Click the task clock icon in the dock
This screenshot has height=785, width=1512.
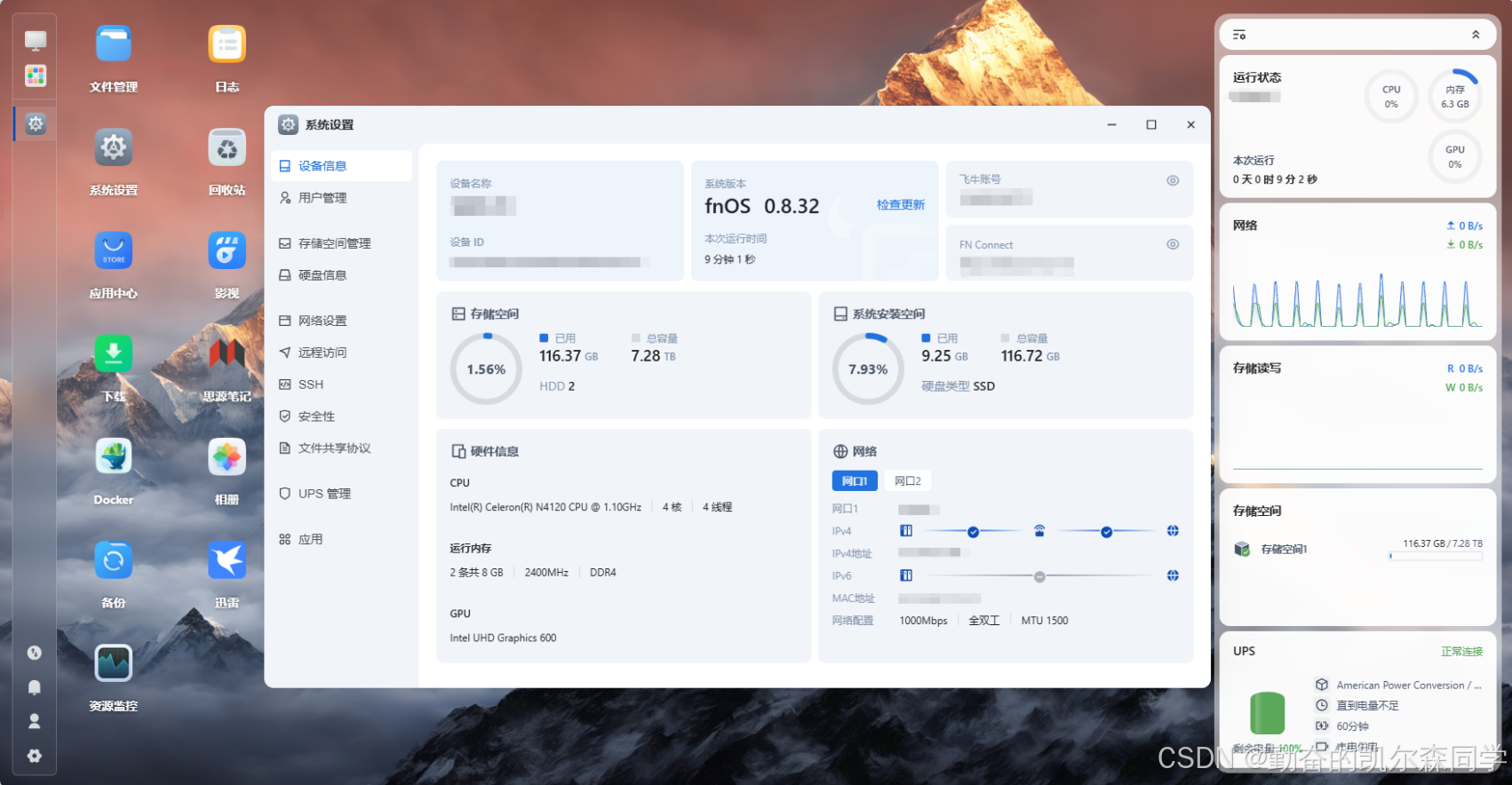click(x=35, y=653)
